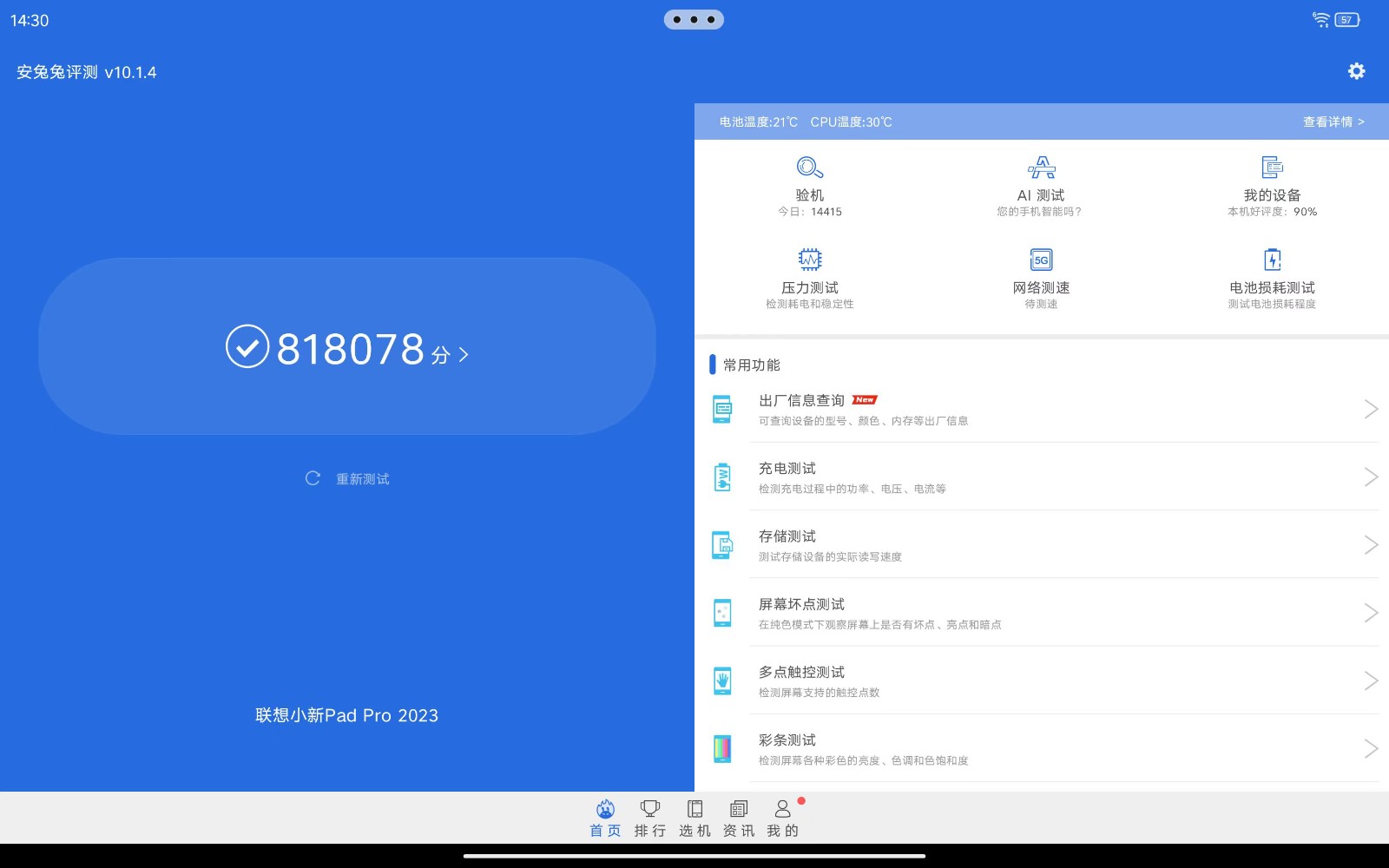Tap the 测试电池损耗程度 subtitle
Image resolution: width=1389 pixels, height=868 pixels.
click(x=1272, y=304)
